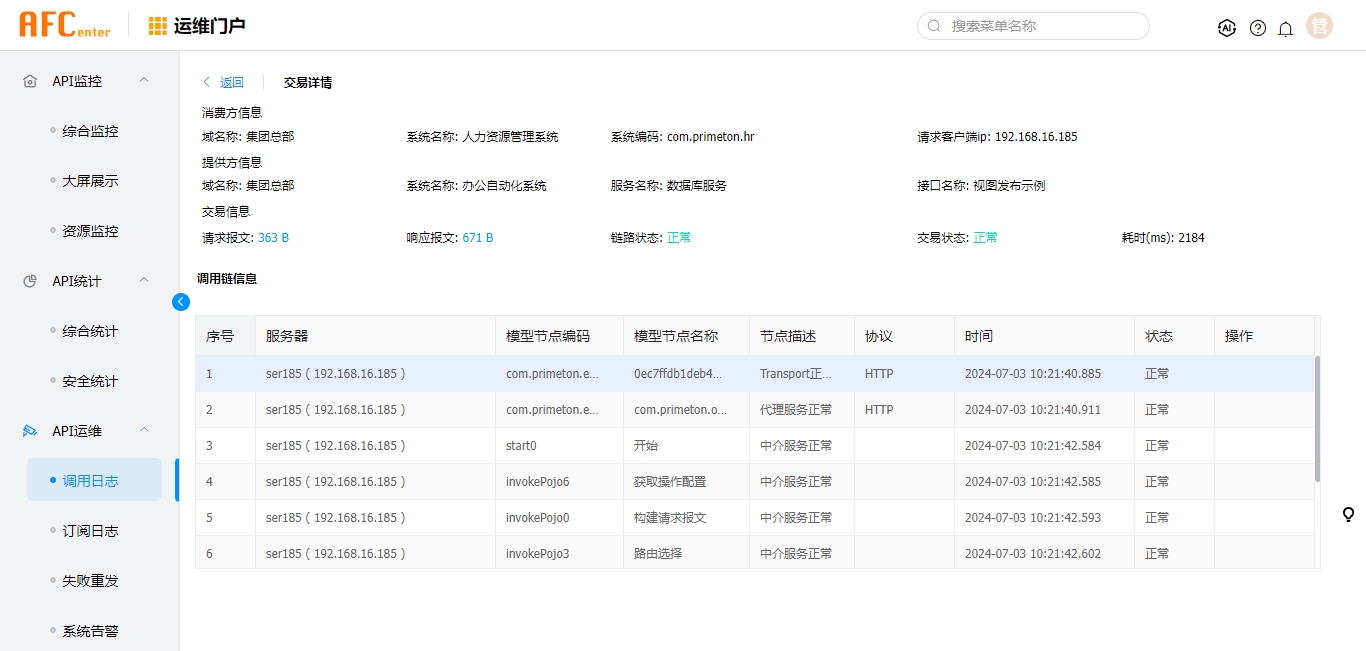
Task: Open the help question mark icon
Action: (1258, 28)
